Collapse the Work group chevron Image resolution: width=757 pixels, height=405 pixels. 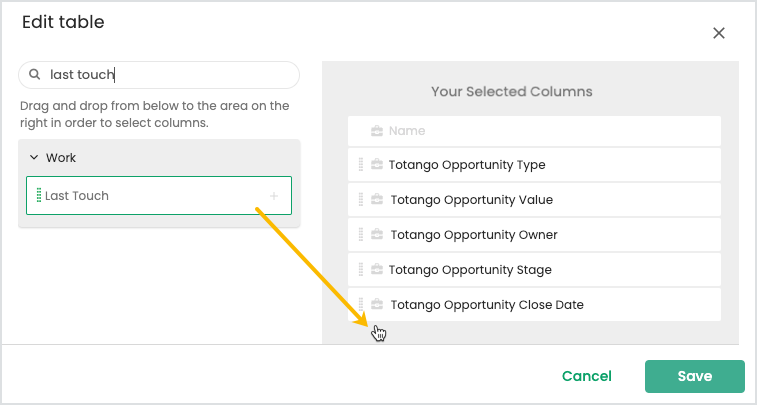pos(34,157)
